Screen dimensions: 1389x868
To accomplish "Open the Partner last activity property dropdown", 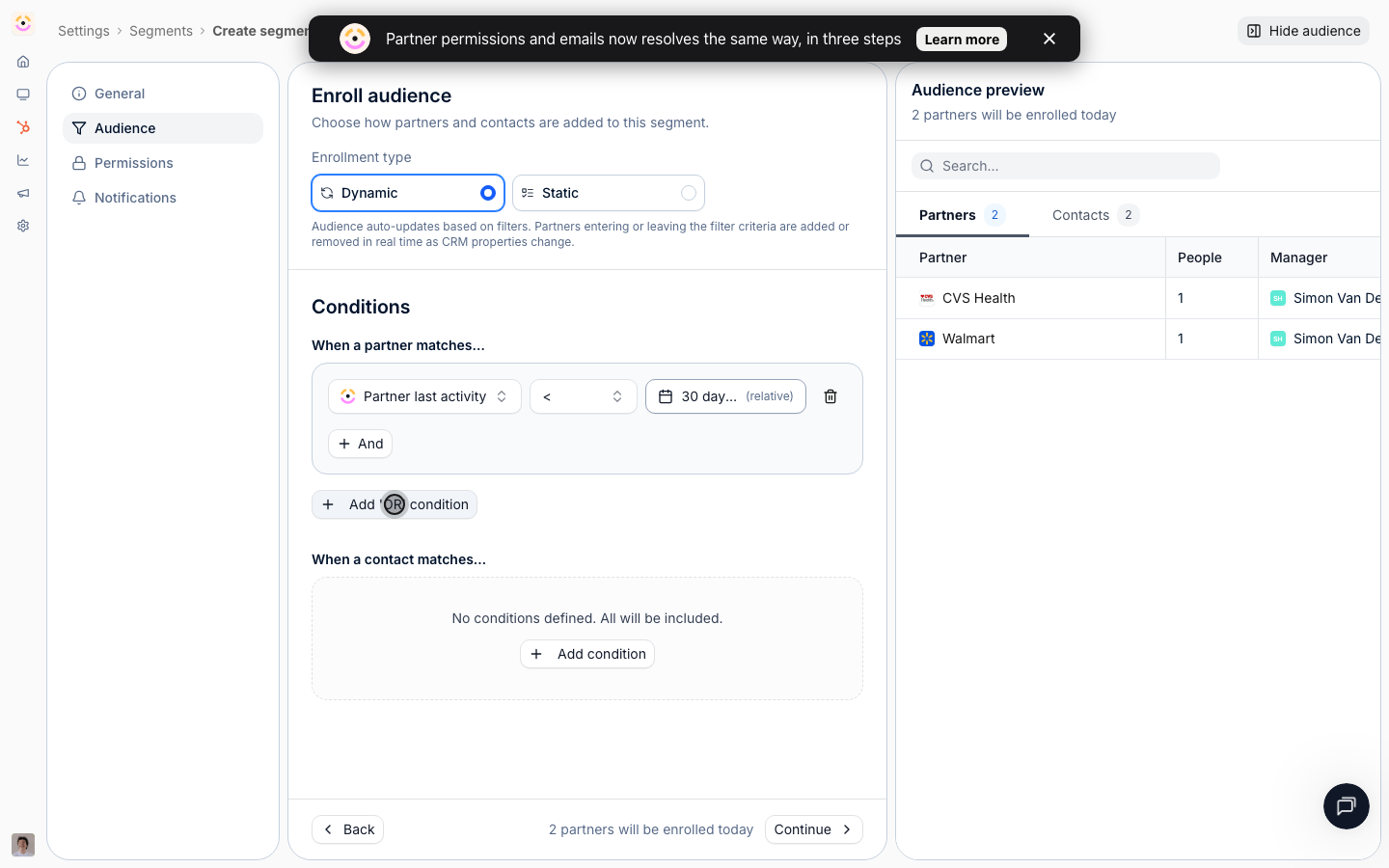I will click(x=424, y=396).
